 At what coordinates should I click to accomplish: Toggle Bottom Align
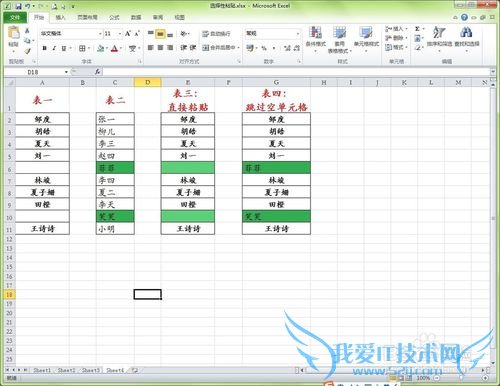(x=170, y=34)
